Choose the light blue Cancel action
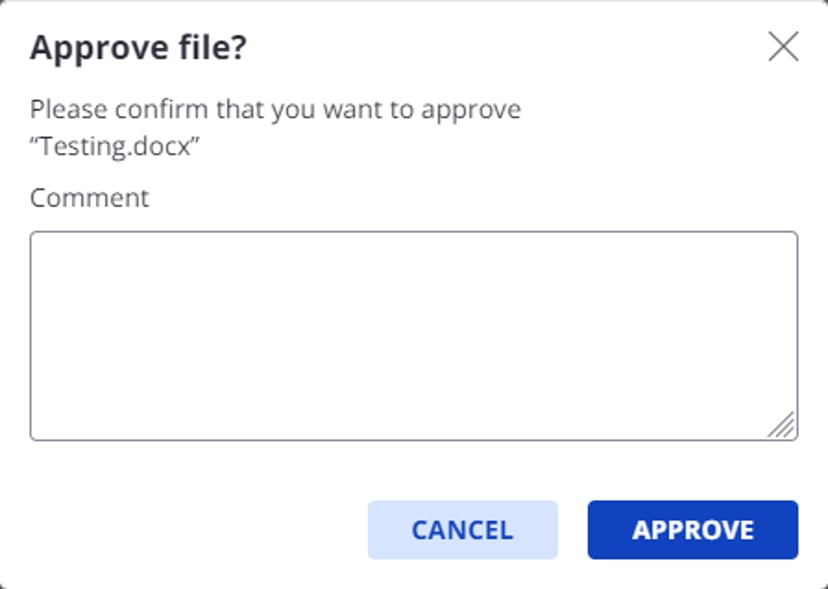This screenshot has width=828, height=589. click(463, 530)
